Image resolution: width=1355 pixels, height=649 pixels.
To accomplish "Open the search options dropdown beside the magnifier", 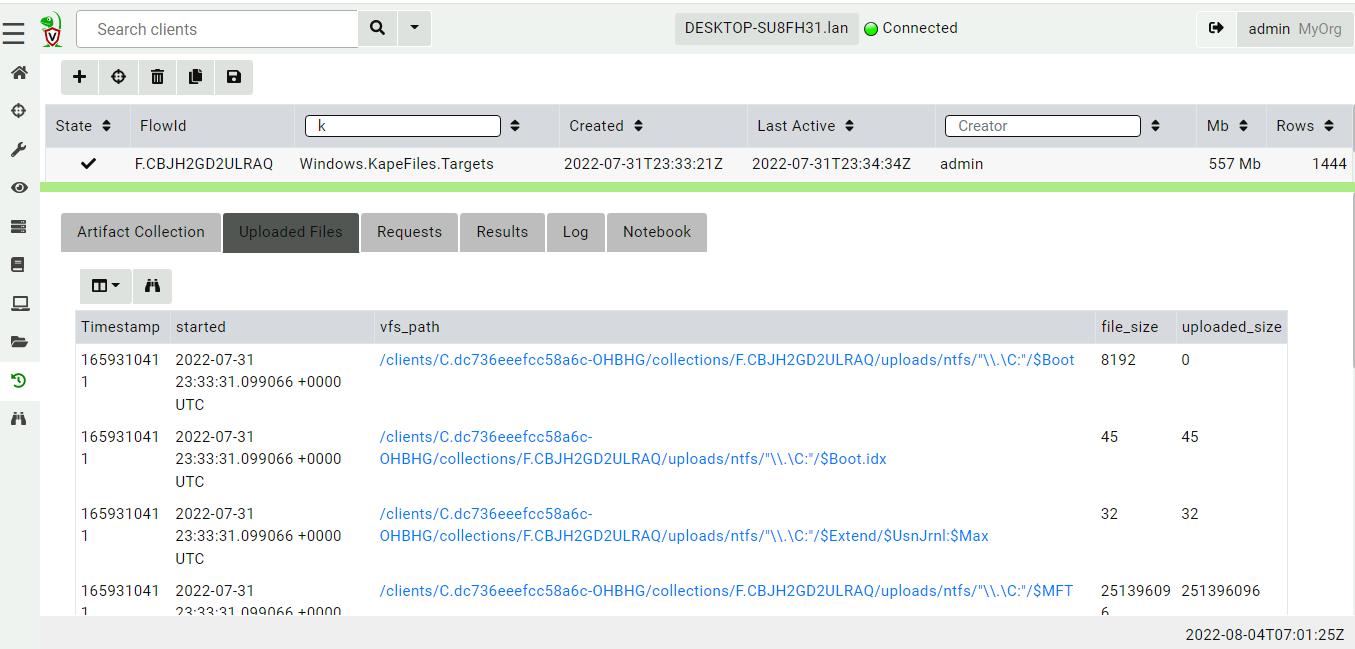I will click(414, 28).
